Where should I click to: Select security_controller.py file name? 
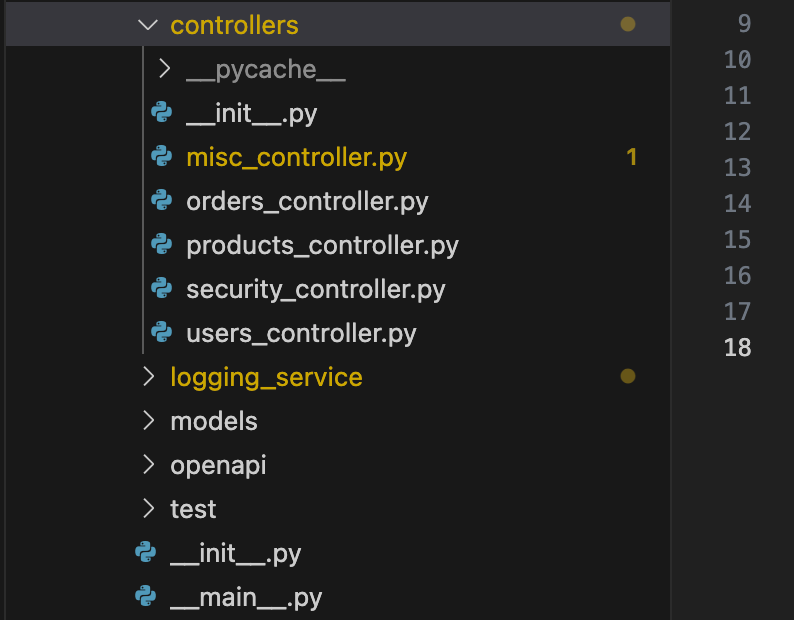315,289
